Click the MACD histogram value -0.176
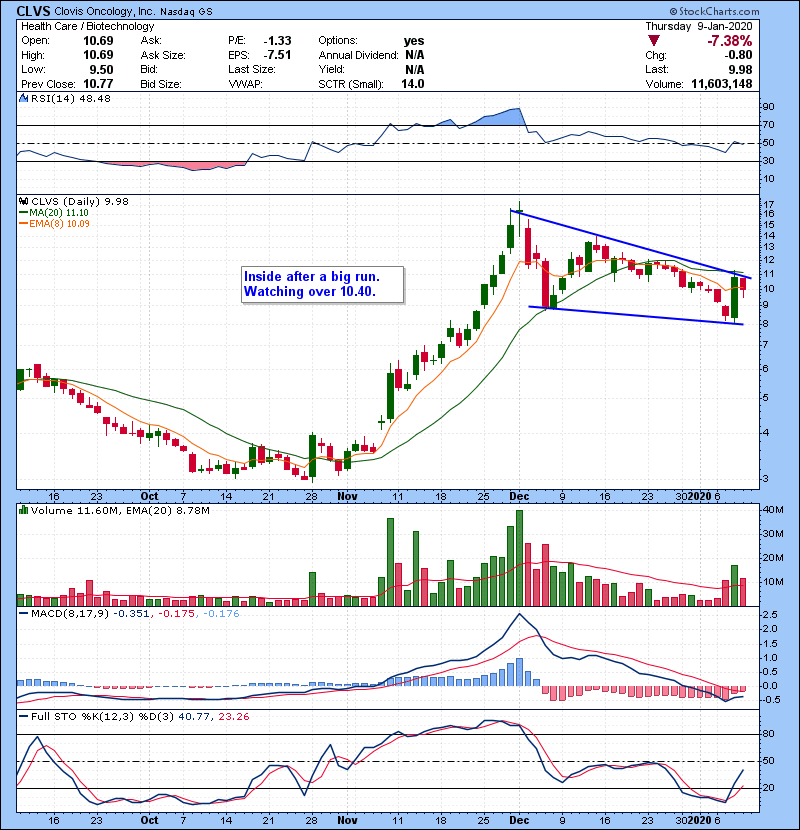The width and height of the screenshot is (800, 830). tap(221, 614)
